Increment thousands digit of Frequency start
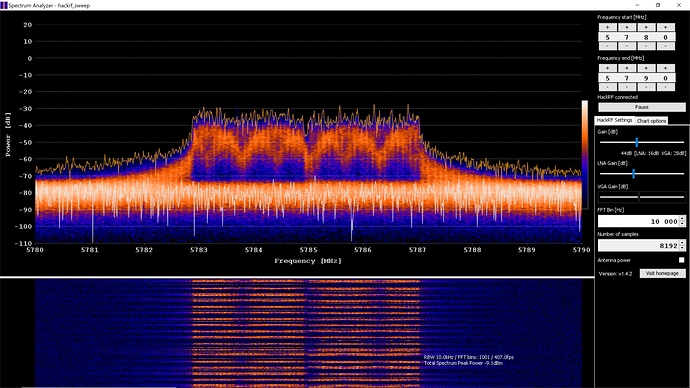The image size is (690, 388). [607, 27]
